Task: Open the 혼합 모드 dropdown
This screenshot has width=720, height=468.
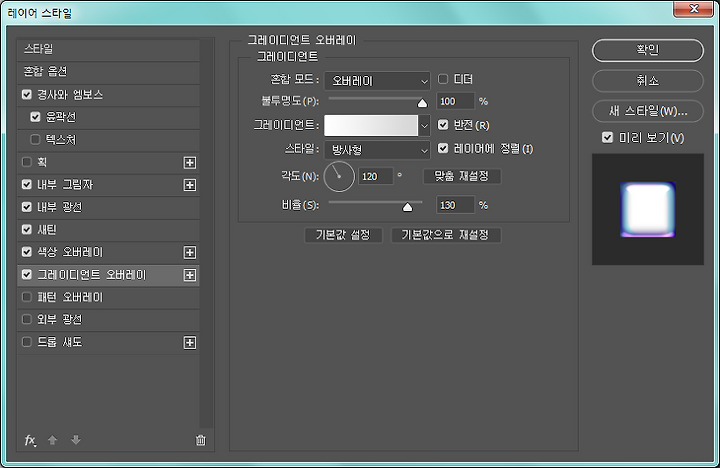Action: (377, 81)
